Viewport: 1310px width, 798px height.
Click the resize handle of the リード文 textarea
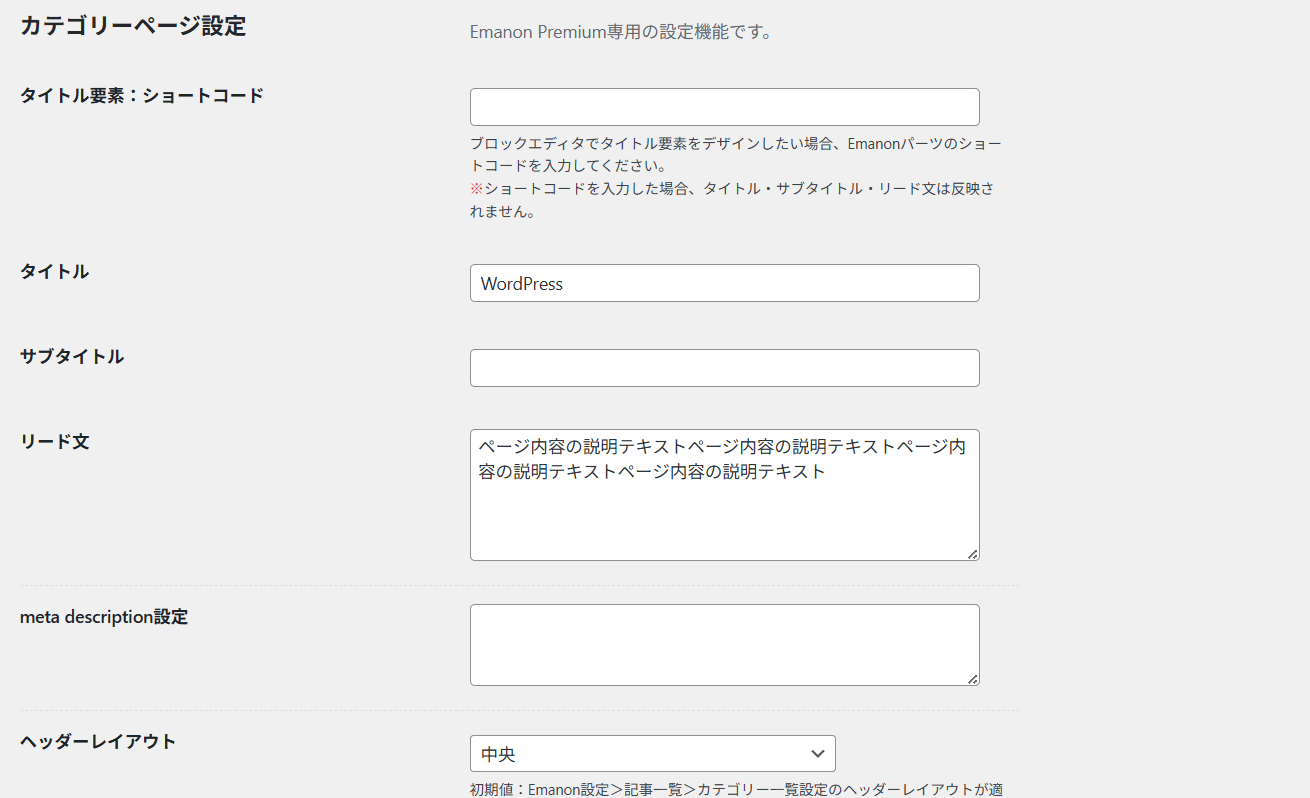click(972, 553)
